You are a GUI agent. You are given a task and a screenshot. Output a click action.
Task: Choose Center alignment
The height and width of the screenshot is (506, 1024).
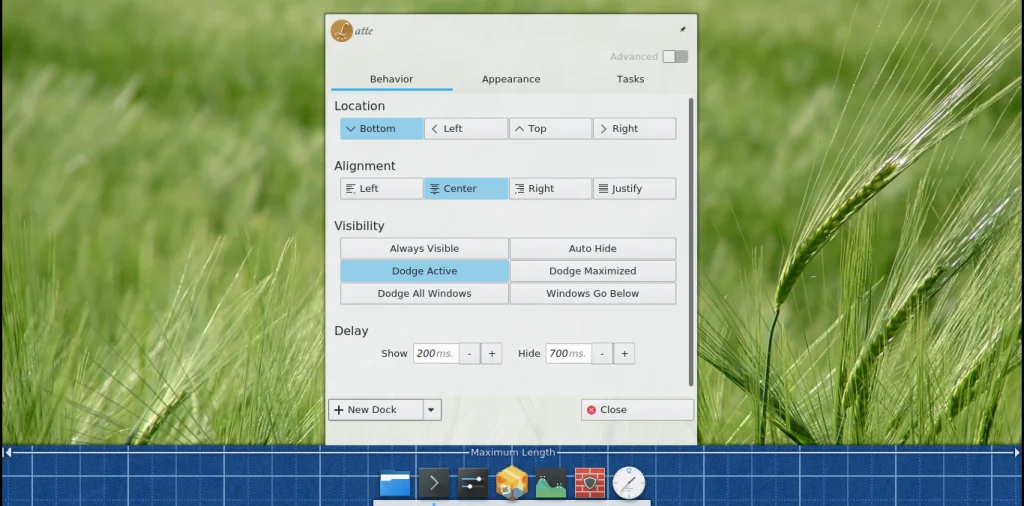point(466,189)
